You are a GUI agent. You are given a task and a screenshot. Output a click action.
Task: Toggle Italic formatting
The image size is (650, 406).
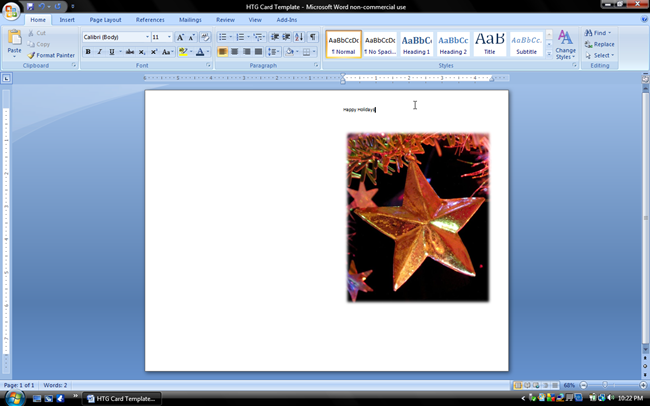[99, 52]
